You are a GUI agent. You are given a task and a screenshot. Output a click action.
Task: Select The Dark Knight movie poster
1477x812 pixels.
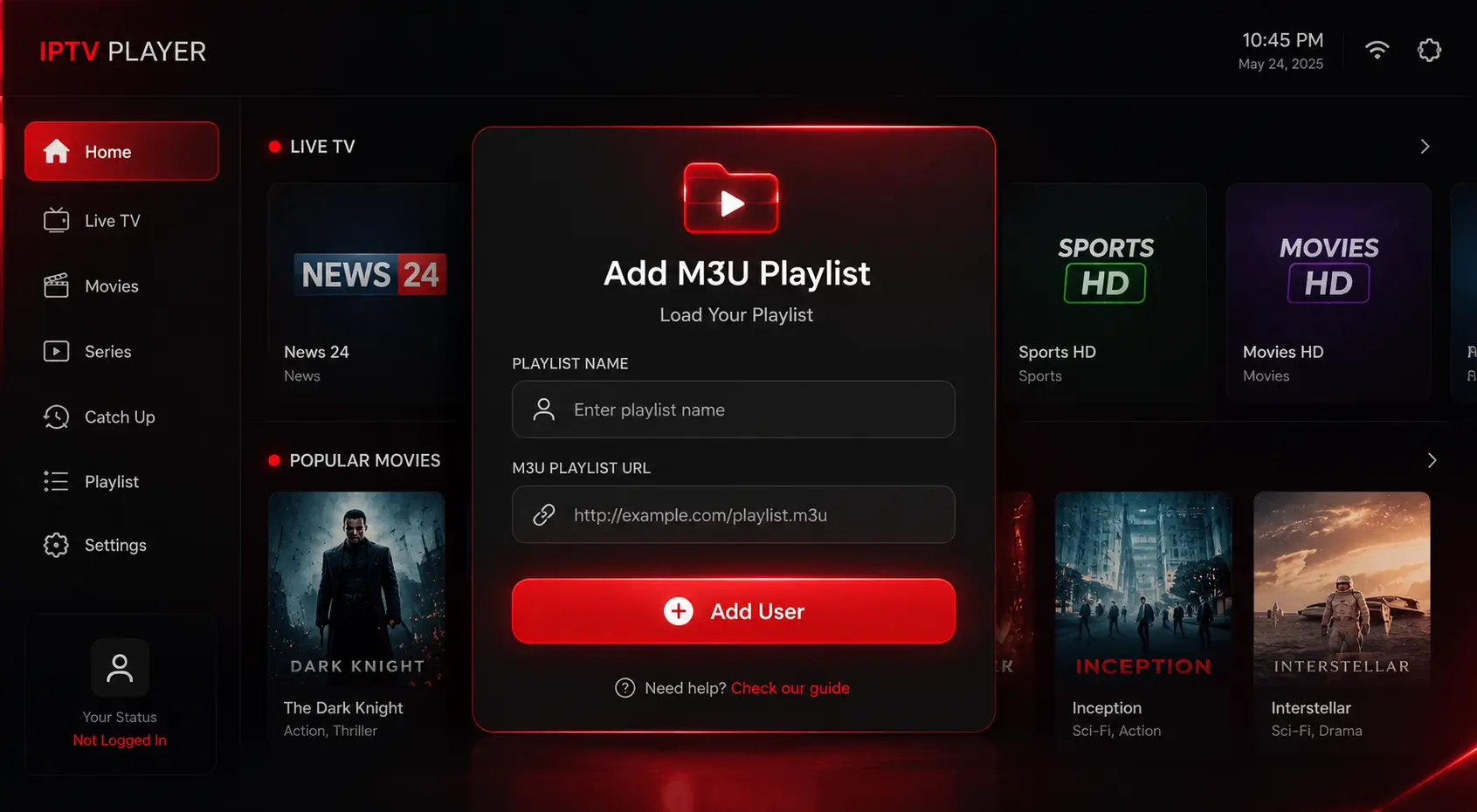pos(356,588)
